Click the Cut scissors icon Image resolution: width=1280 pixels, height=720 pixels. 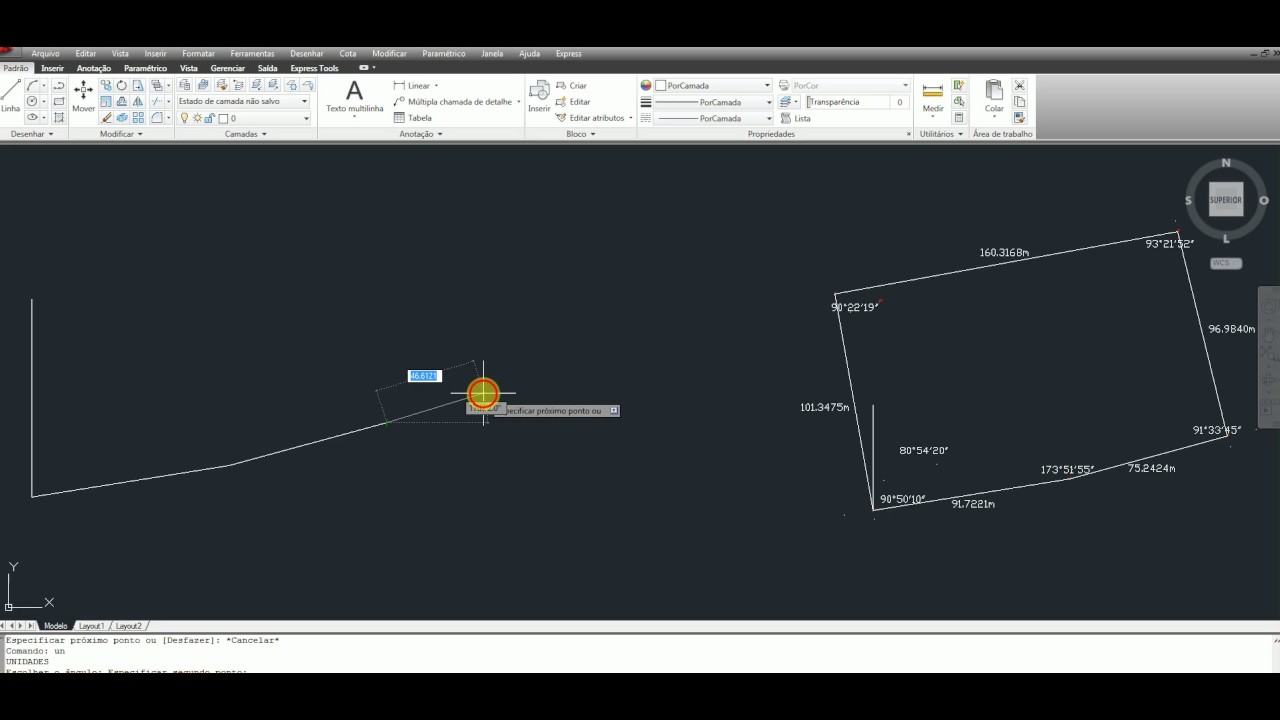tap(1019, 86)
